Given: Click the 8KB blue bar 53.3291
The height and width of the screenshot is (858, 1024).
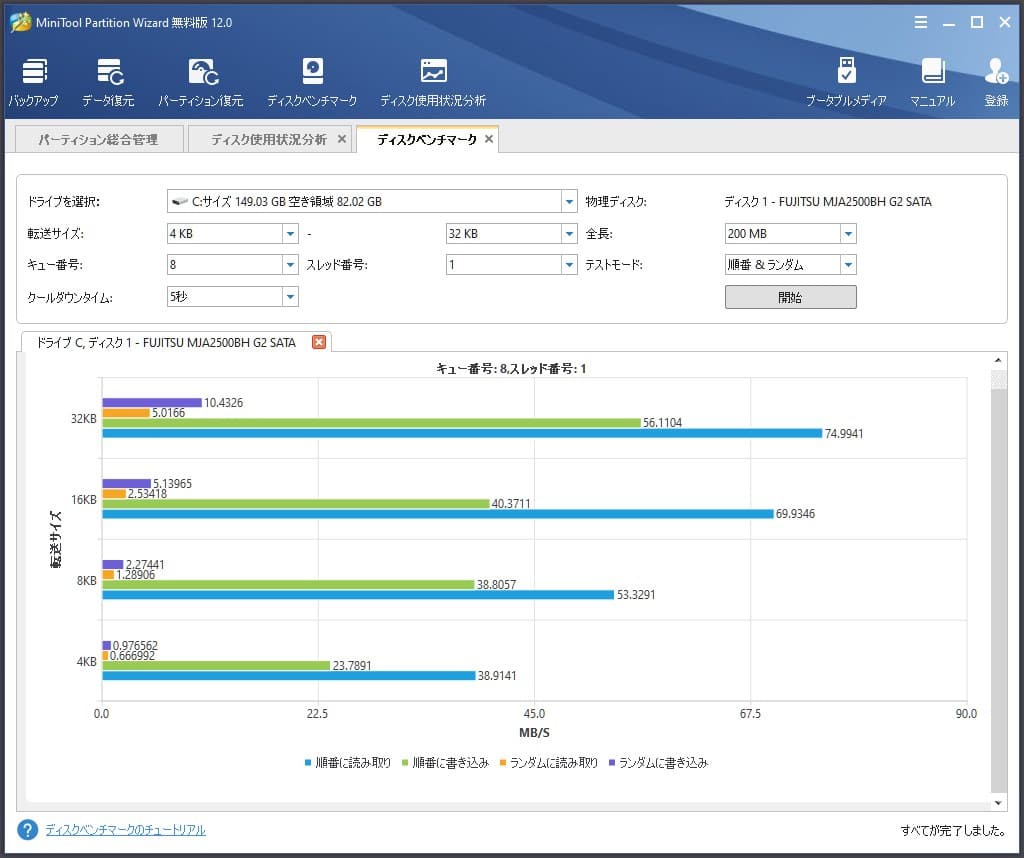Looking at the screenshot, I should (x=359, y=595).
